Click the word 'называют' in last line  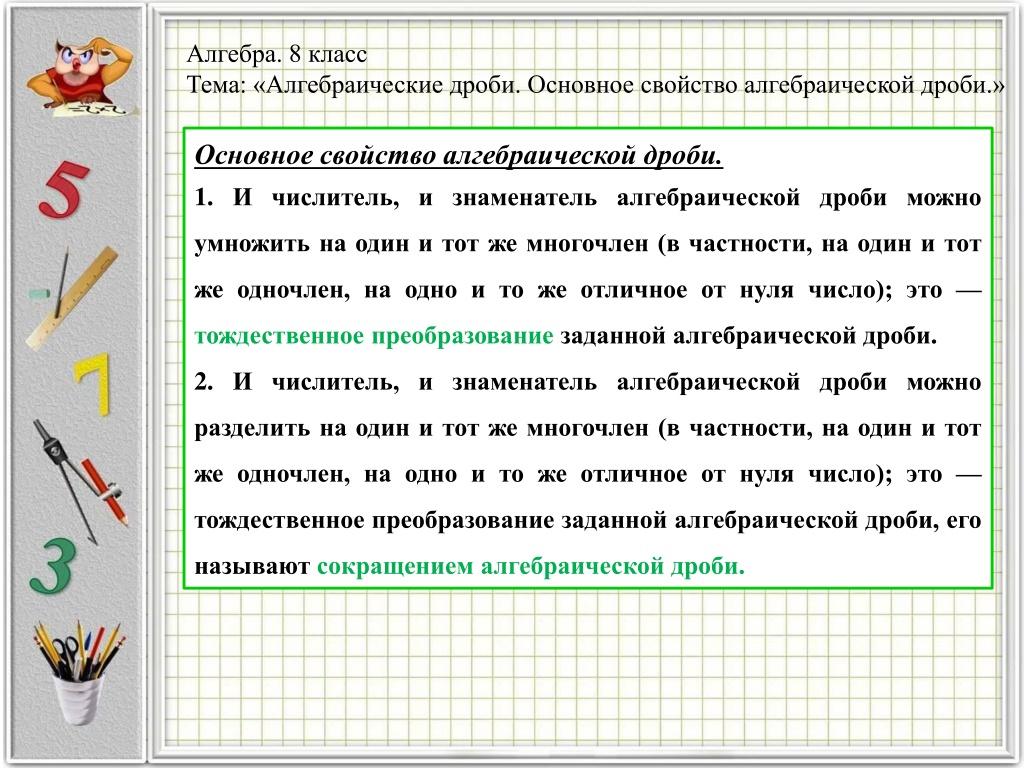pos(252,566)
